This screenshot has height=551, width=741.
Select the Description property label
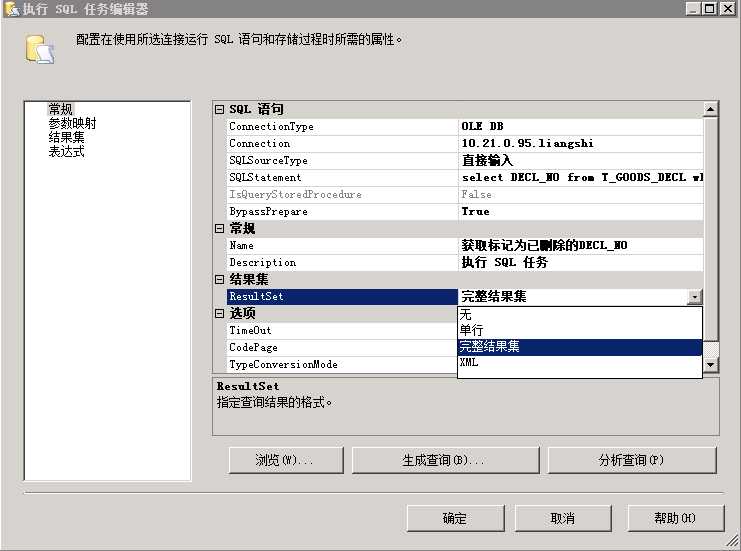[342, 263]
